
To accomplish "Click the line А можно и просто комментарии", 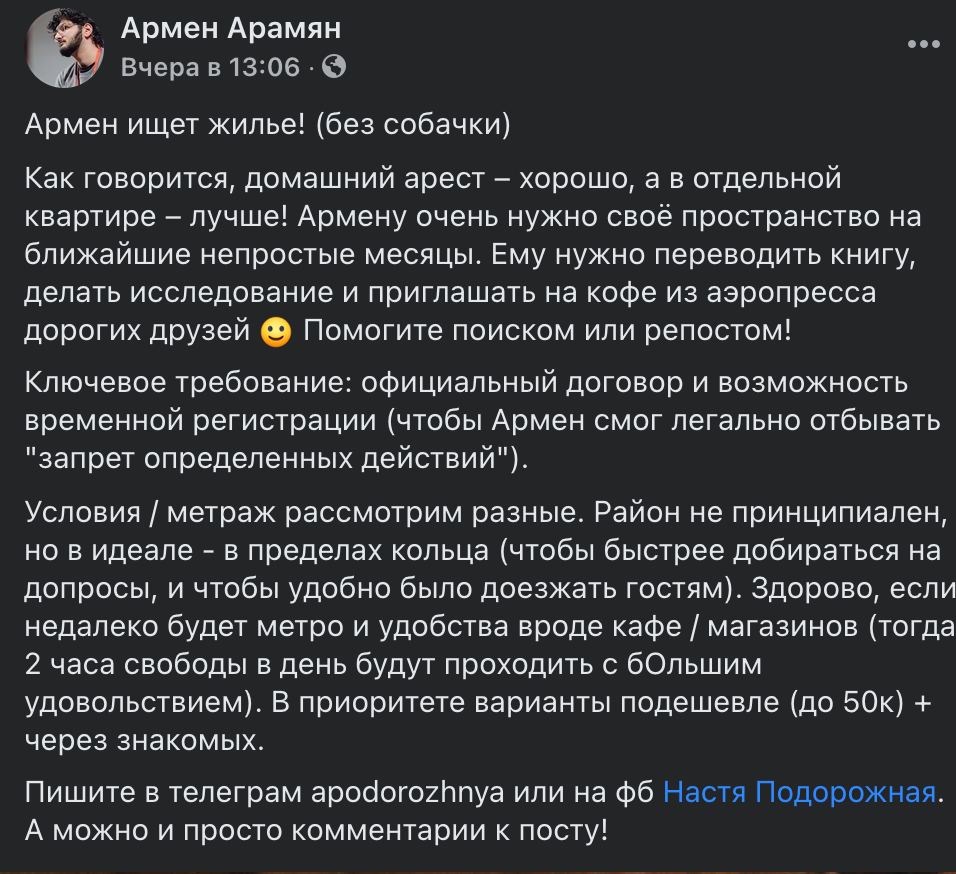I will tap(316, 831).
